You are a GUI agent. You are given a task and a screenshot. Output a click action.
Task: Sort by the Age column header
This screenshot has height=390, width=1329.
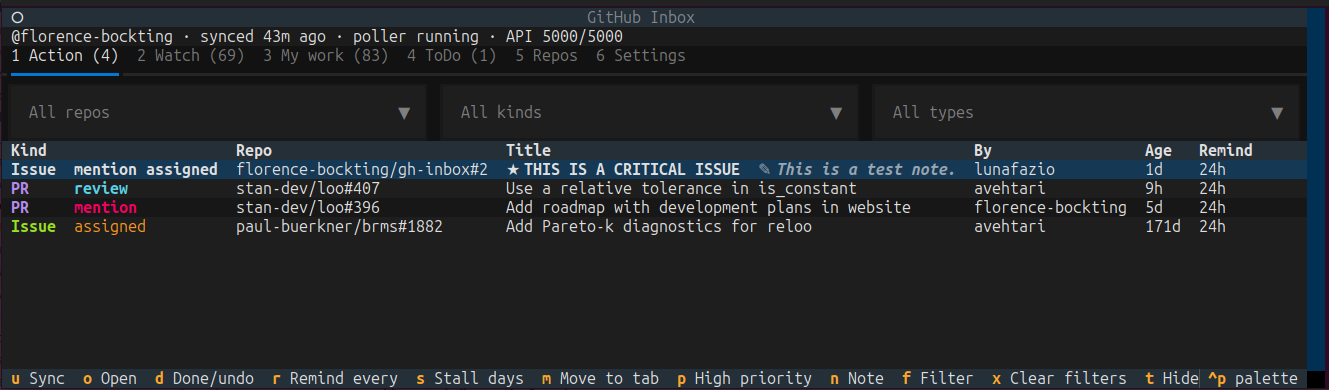(x=1159, y=151)
